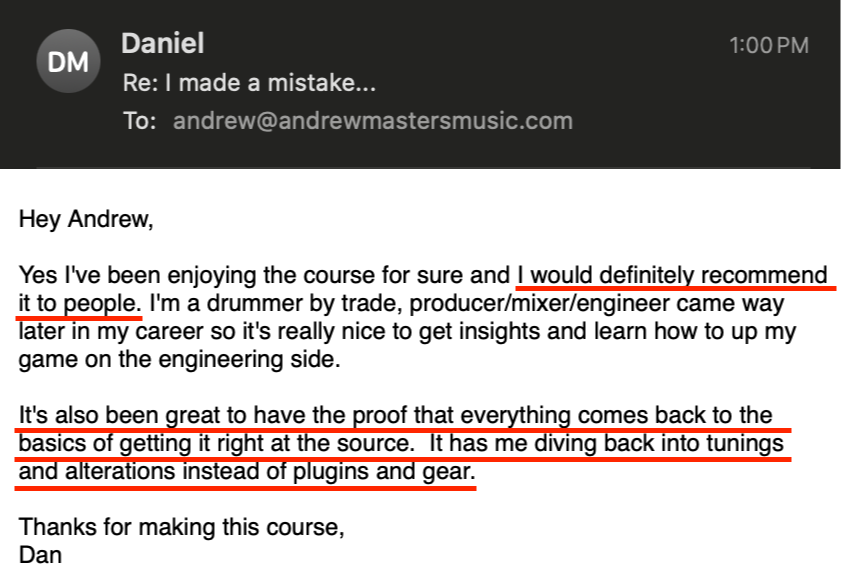Click the sender name Daniel

pos(162,44)
